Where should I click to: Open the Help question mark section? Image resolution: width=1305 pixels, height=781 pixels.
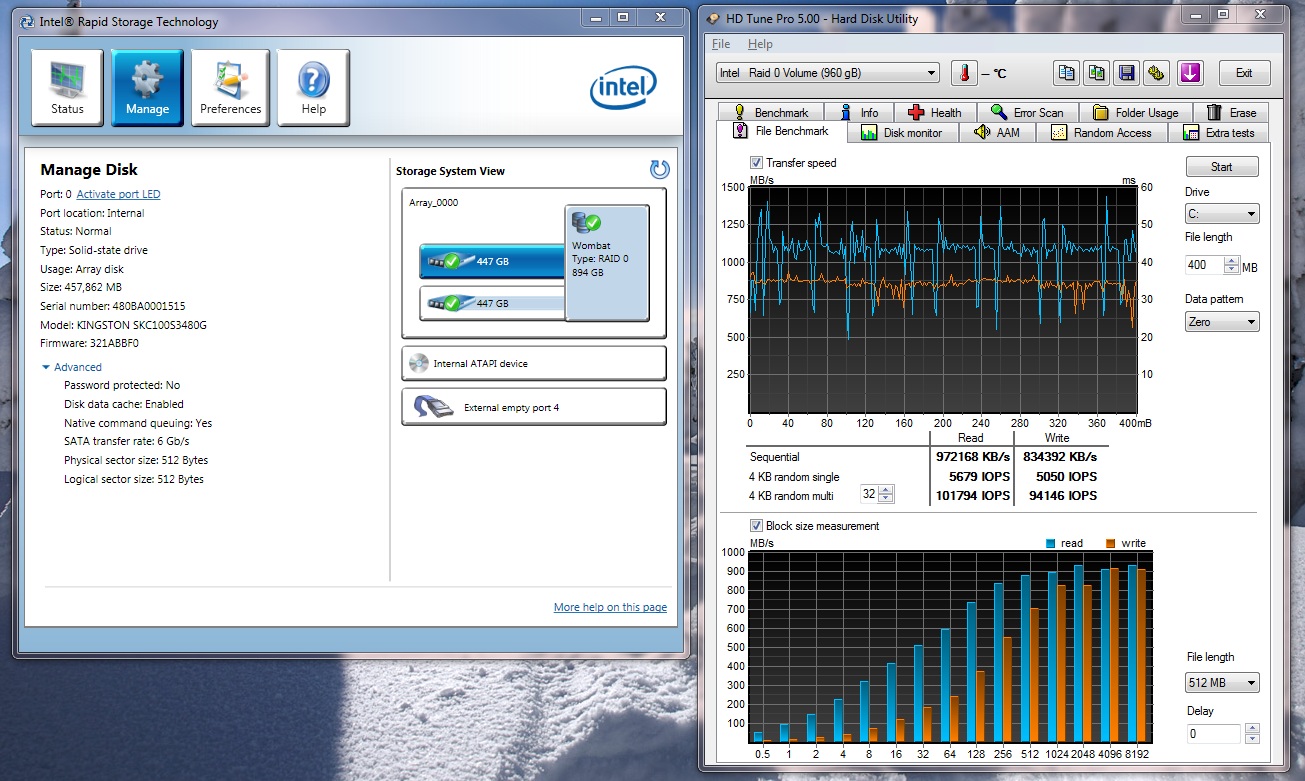coord(313,88)
